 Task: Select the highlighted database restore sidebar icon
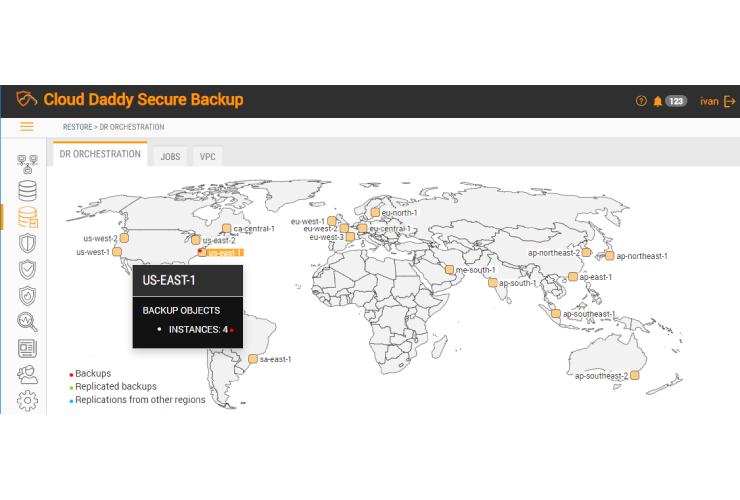pos(27,217)
